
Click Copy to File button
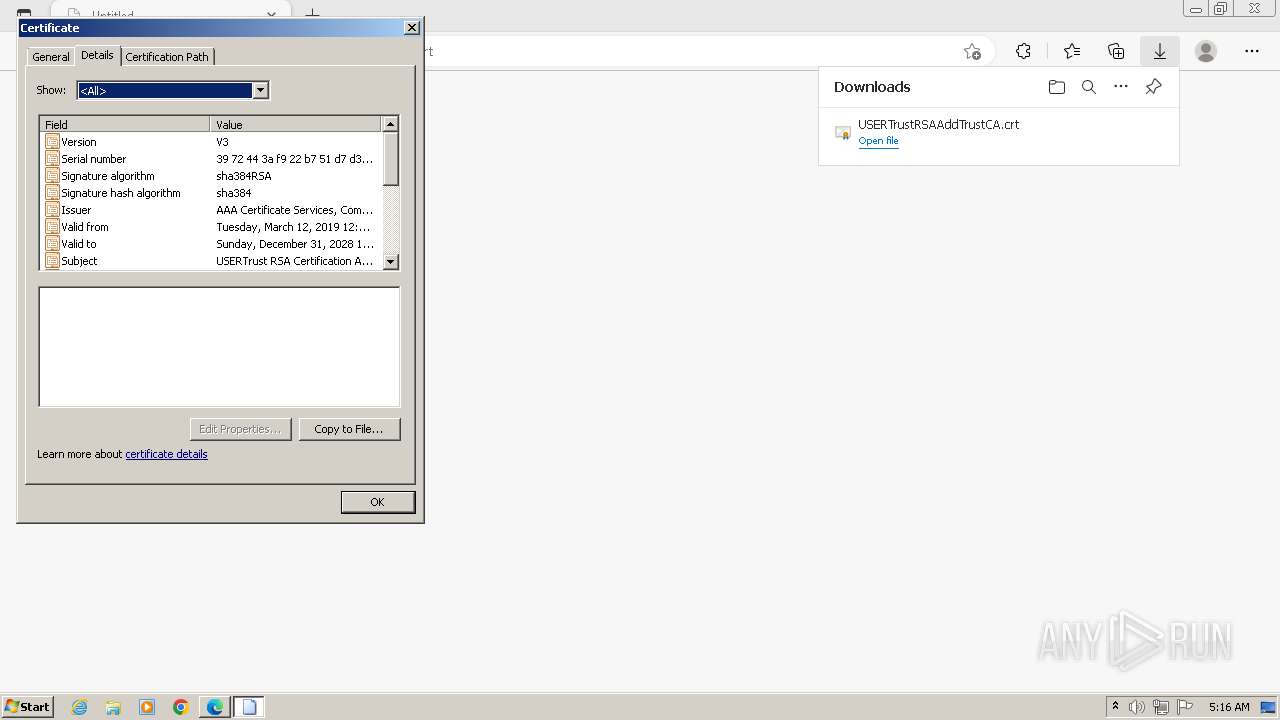tap(349, 429)
